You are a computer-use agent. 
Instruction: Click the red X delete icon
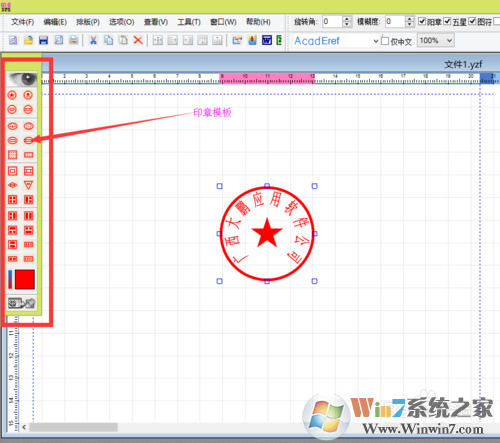click(138, 40)
